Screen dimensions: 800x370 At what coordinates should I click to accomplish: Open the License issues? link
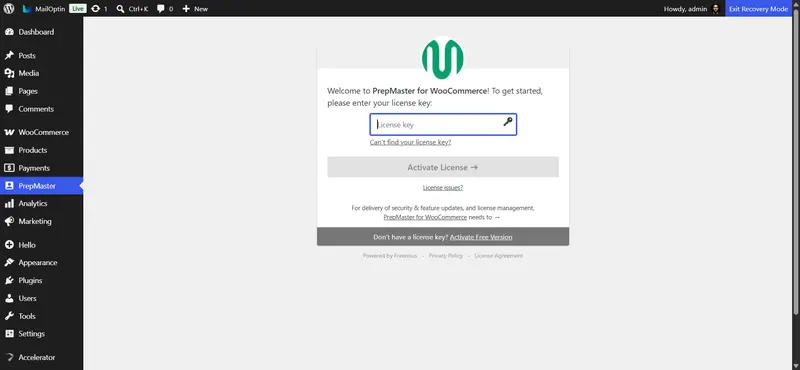tap(443, 187)
